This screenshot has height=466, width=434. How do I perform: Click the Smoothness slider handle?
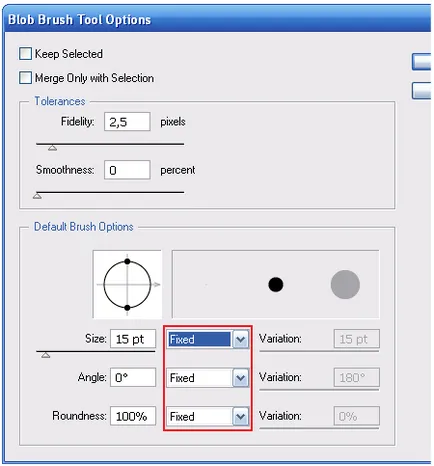click(37, 196)
